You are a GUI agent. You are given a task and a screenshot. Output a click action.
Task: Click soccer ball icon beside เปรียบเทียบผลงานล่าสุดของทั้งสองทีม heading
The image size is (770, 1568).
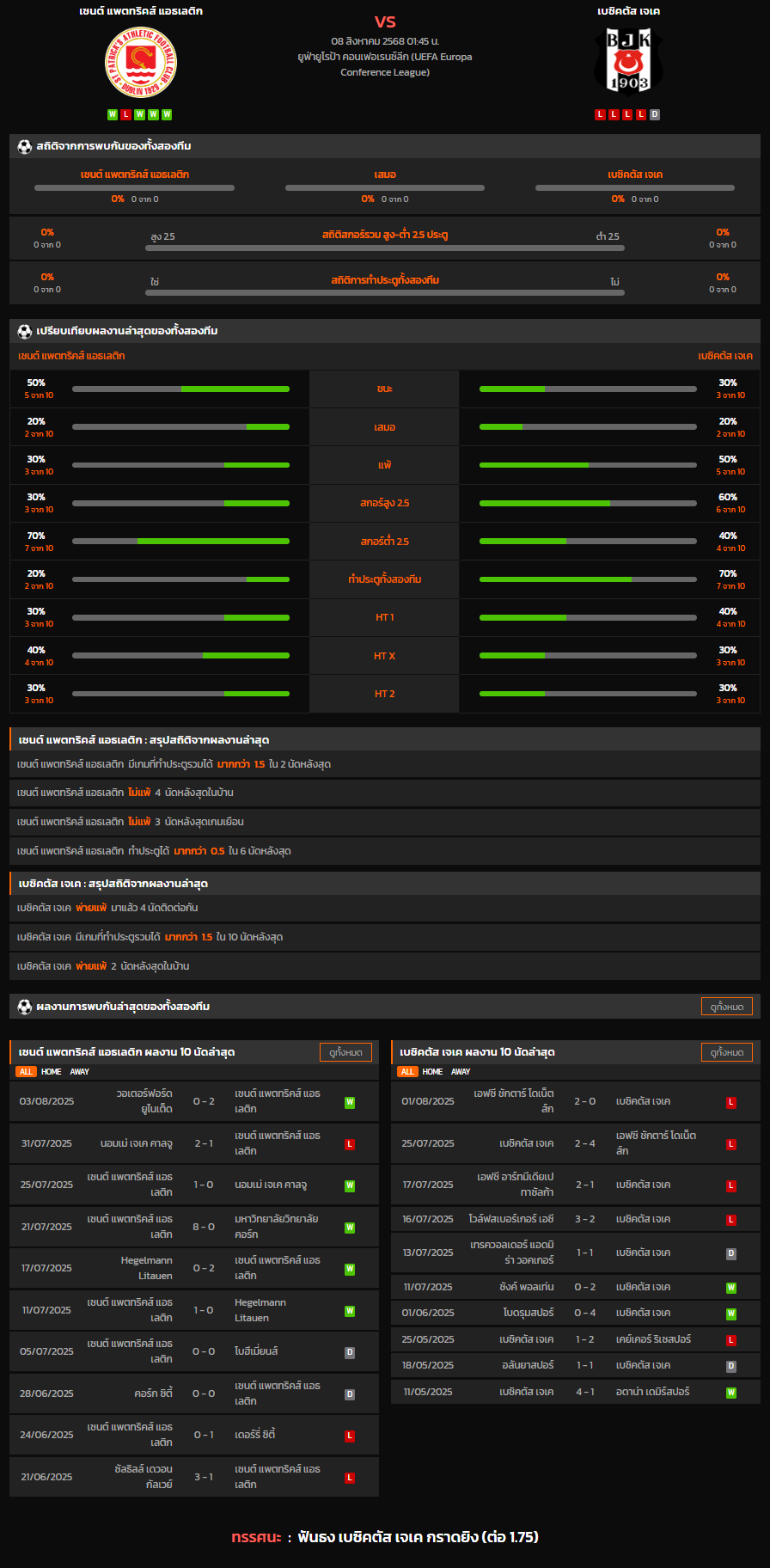[x=25, y=331]
